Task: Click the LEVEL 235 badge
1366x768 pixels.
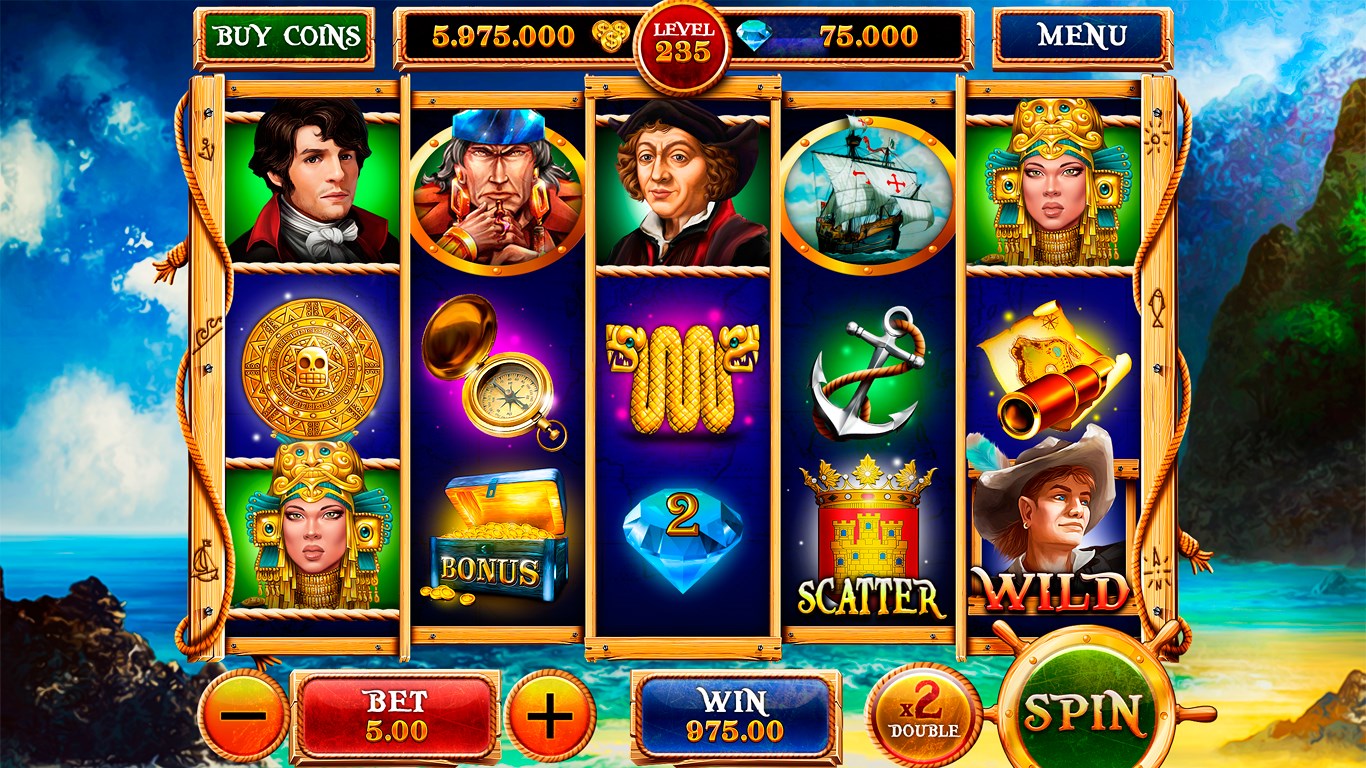Action: [683, 43]
